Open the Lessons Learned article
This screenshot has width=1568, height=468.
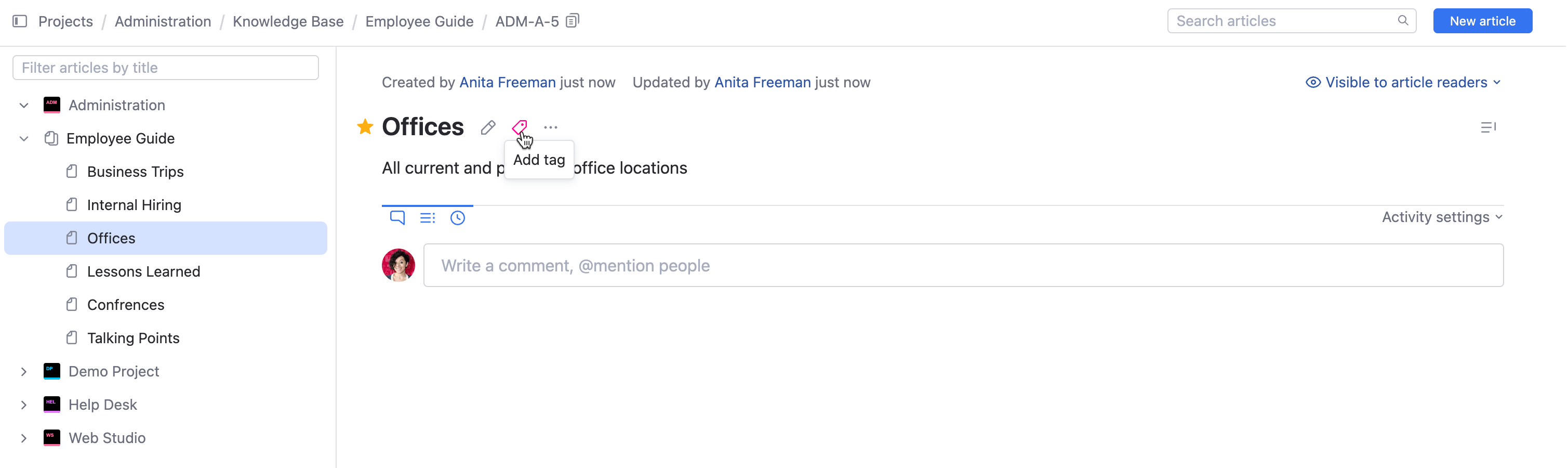143,271
